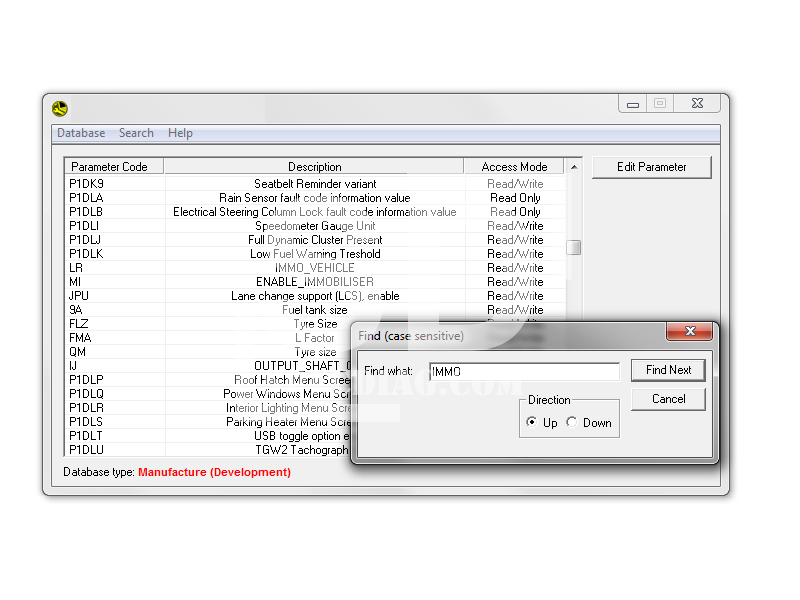
Task: Sort by Parameter Code column header
Action: pyautogui.click(x=109, y=167)
